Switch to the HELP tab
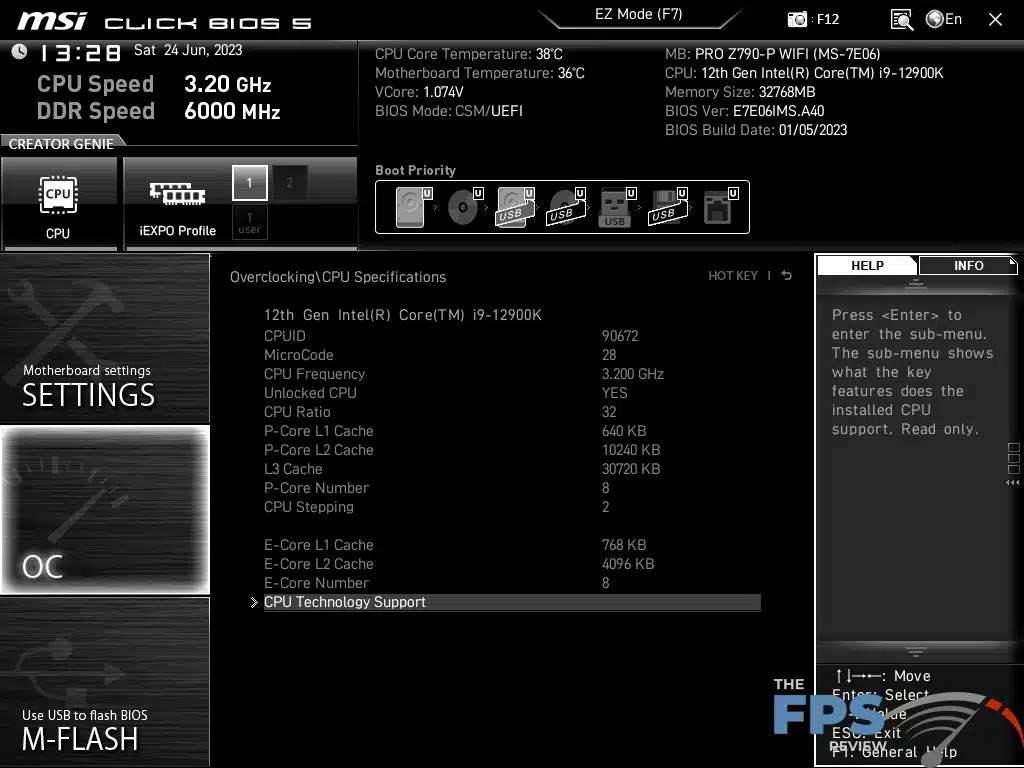The image size is (1024, 768). (867, 265)
